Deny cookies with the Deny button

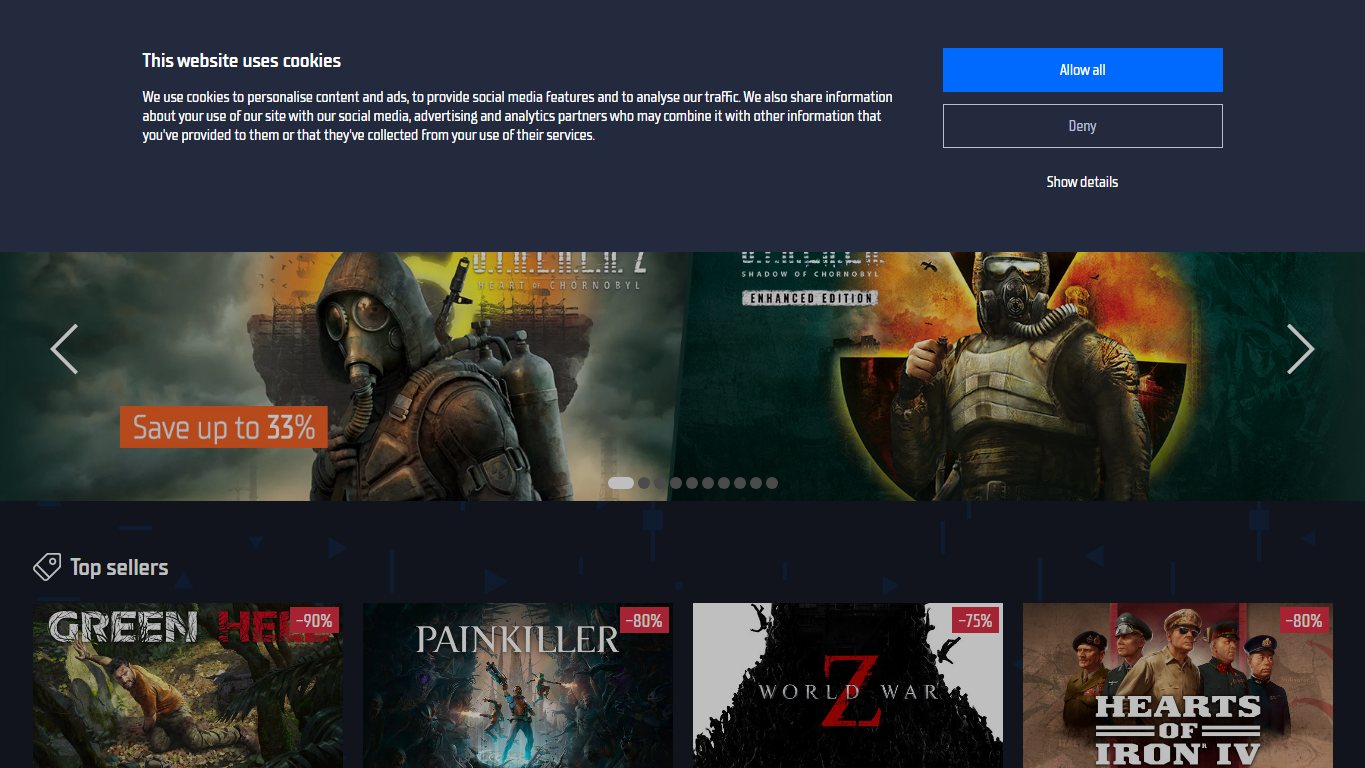pyautogui.click(x=1082, y=126)
